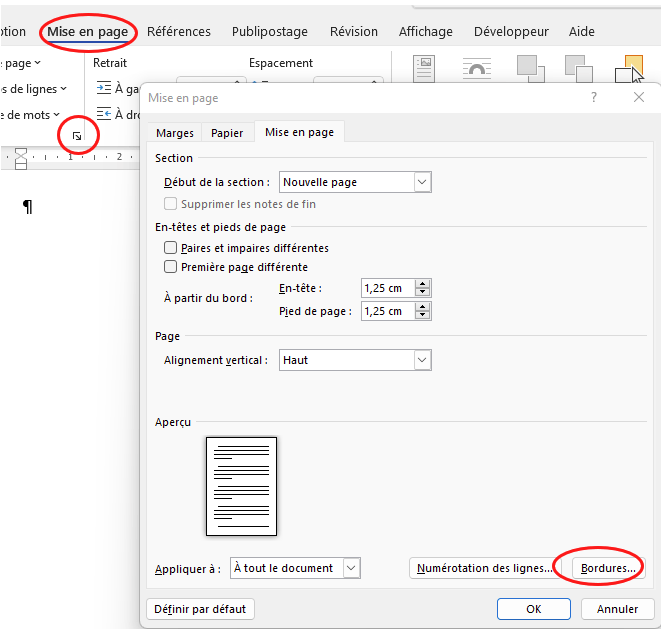Click the Selection Pane icon
Screen dimensions: 661x629
point(629,68)
